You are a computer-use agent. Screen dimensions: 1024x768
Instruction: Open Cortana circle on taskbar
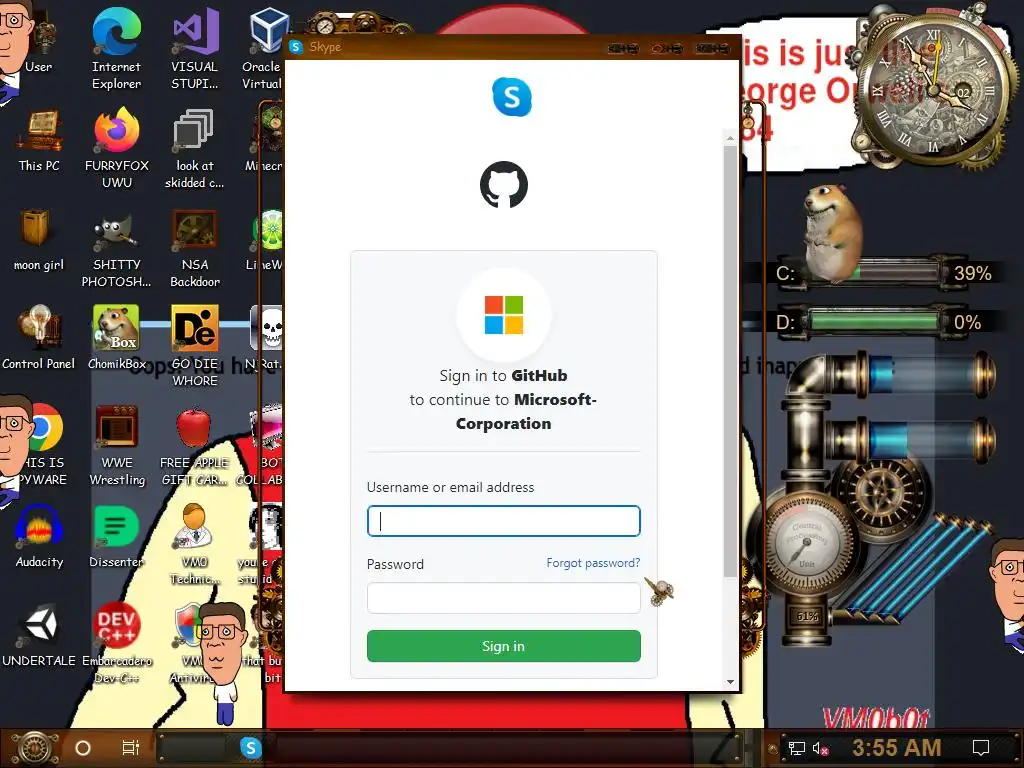click(x=83, y=748)
